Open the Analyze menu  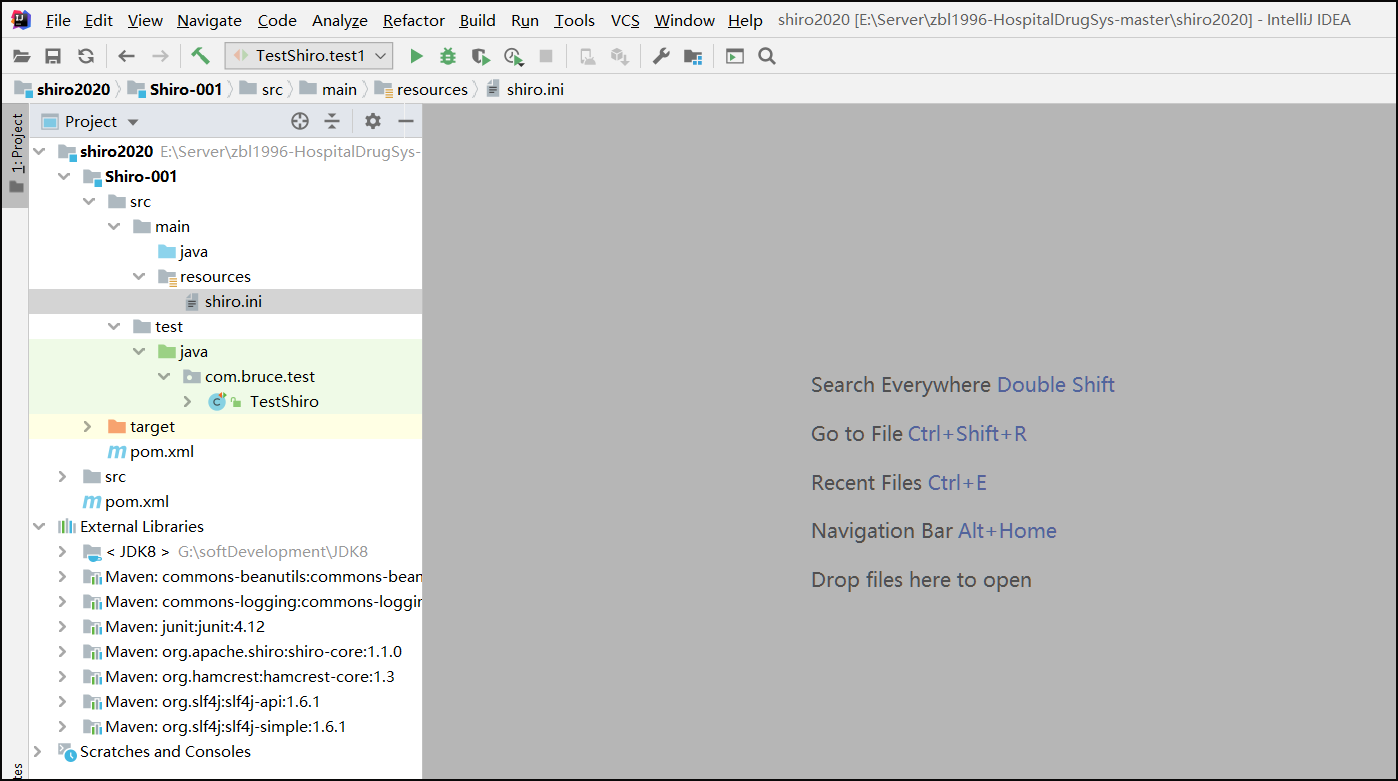341,20
